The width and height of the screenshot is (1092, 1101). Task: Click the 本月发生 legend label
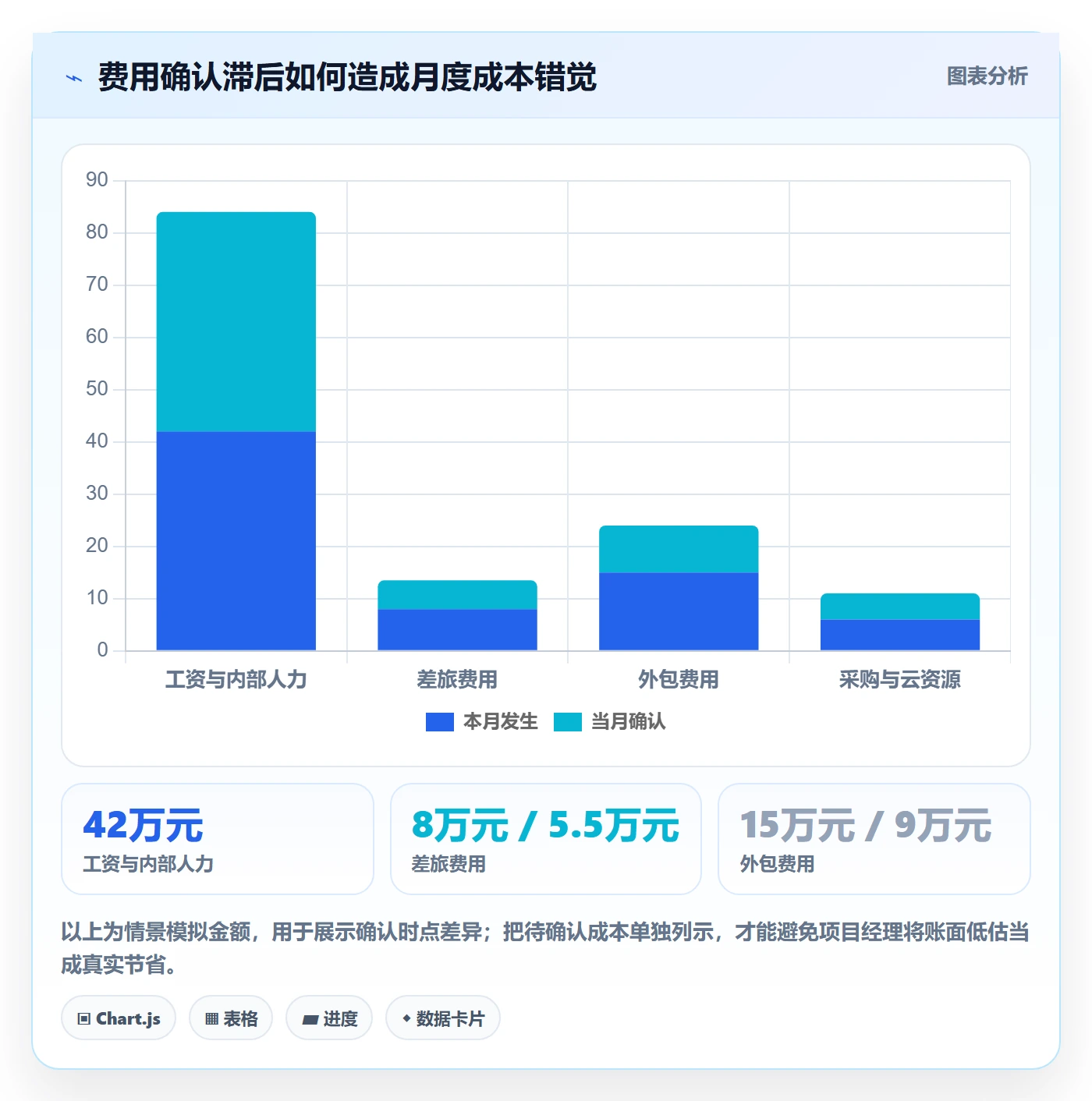pyautogui.click(x=500, y=722)
